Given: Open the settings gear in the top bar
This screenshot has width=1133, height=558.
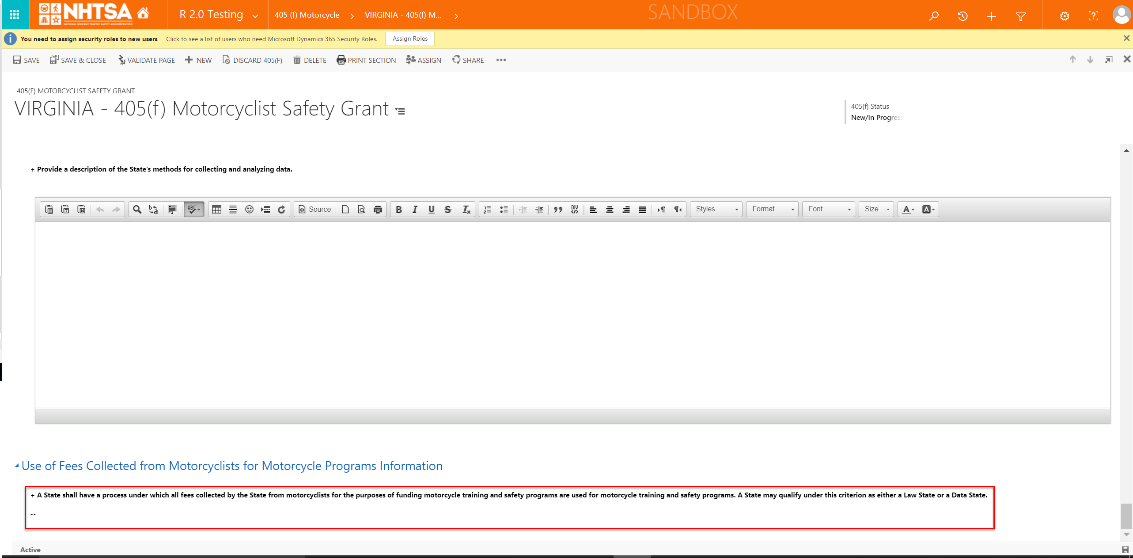Looking at the screenshot, I should 1064,16.
